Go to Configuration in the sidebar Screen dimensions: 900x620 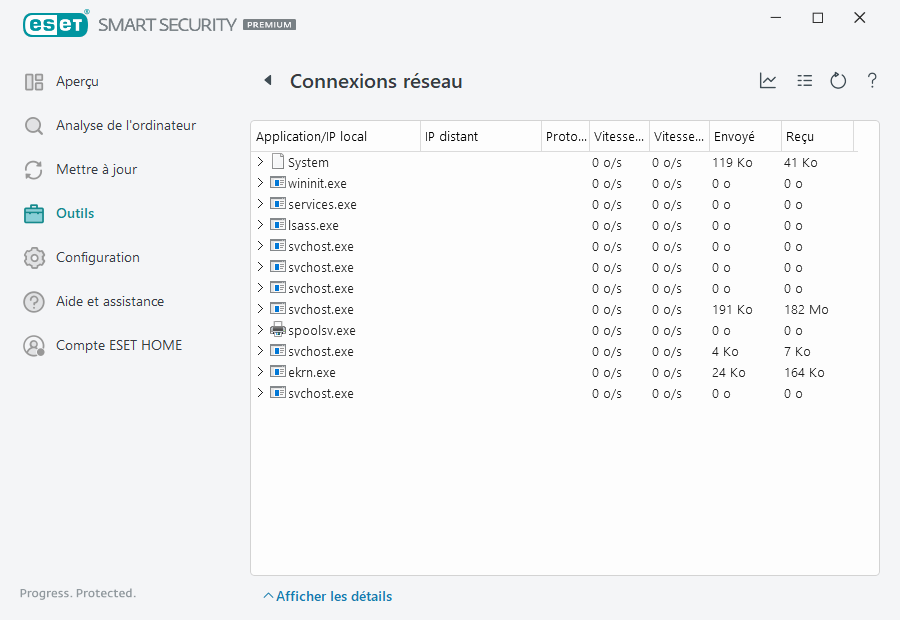tap(97, 257)
